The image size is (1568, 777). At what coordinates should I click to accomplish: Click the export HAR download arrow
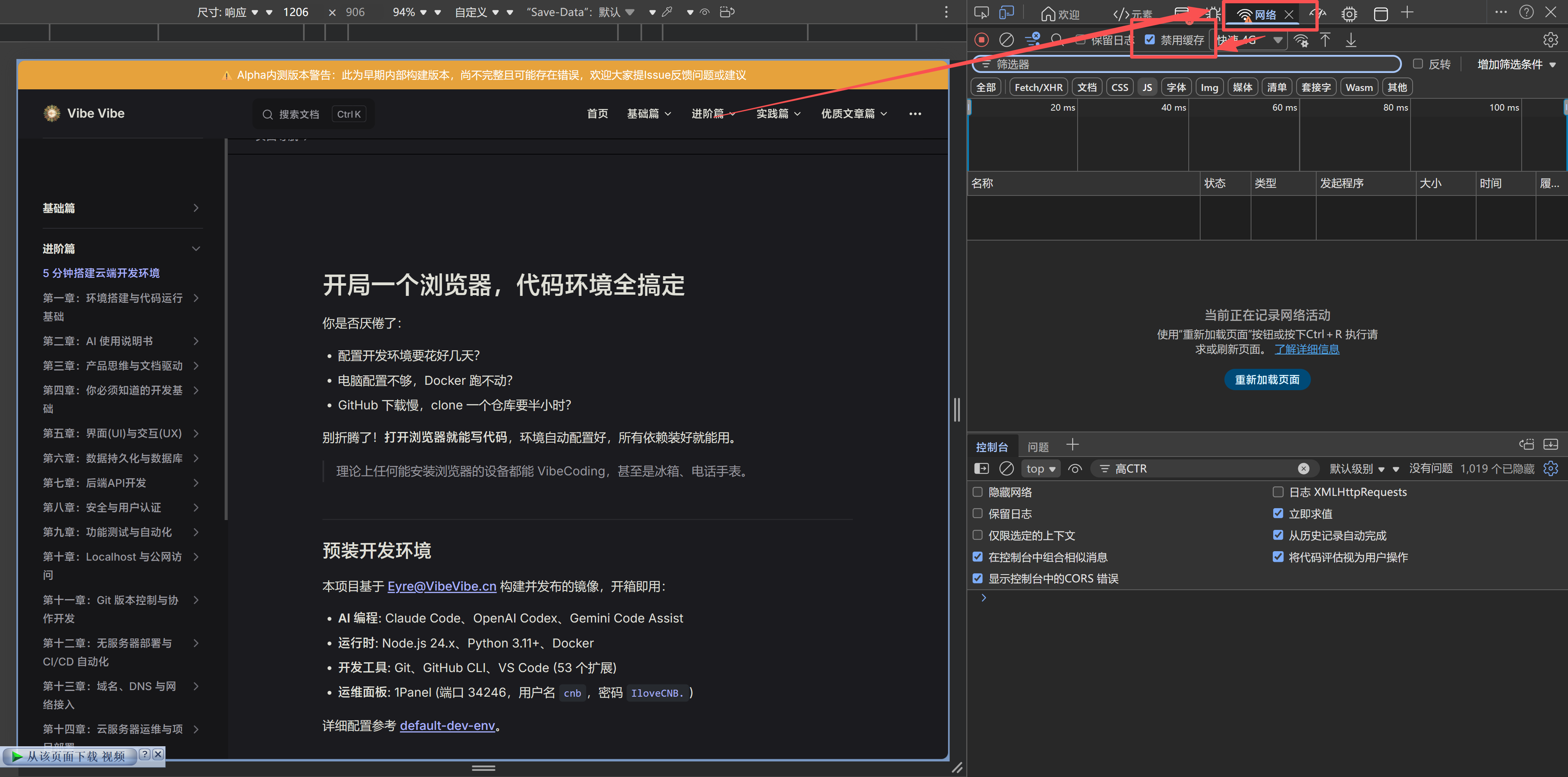click(1351, 40)
